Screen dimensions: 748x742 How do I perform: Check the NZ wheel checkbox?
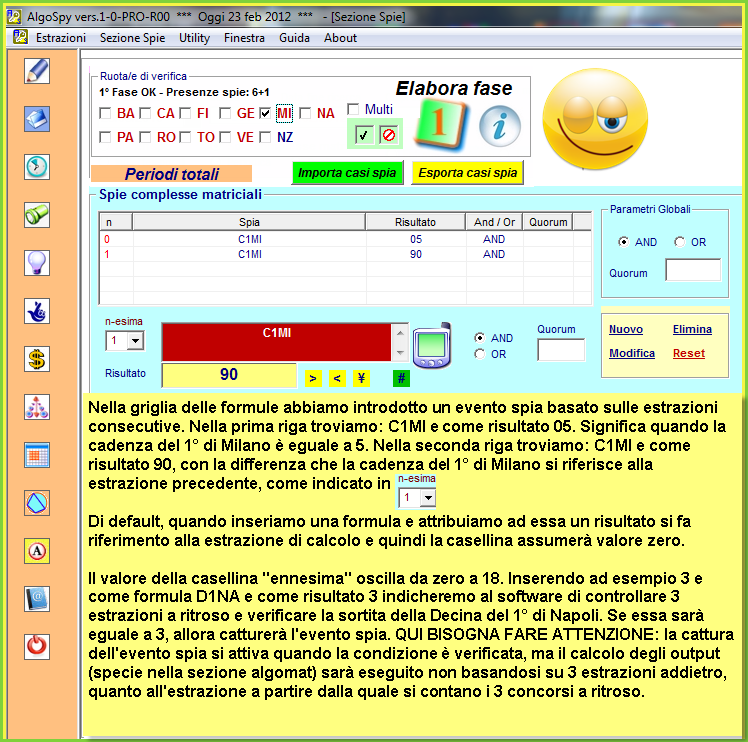[265, 137]
